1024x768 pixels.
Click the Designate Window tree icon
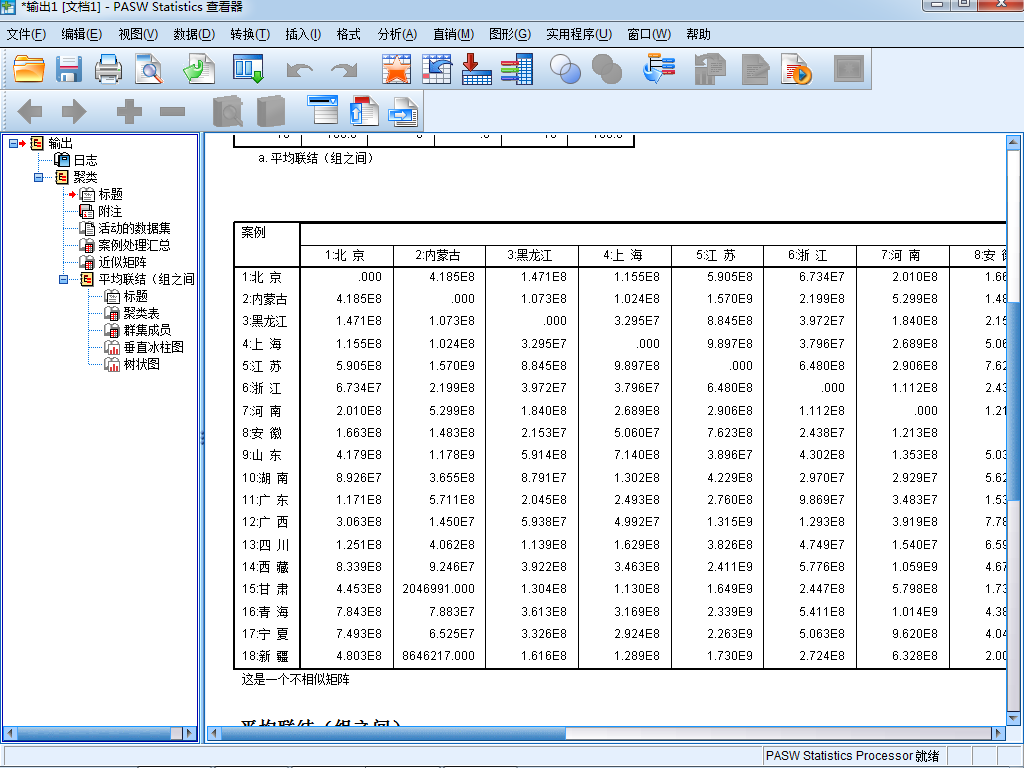click(659, 69)
